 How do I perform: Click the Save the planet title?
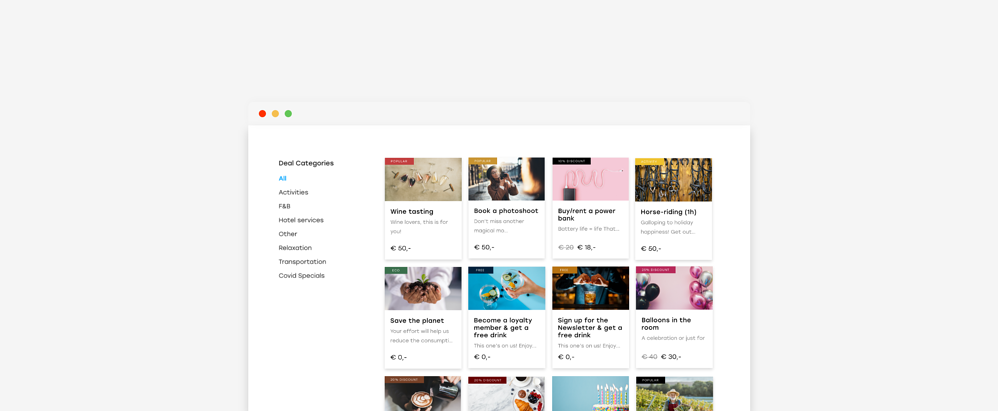[x=417, y=321]
